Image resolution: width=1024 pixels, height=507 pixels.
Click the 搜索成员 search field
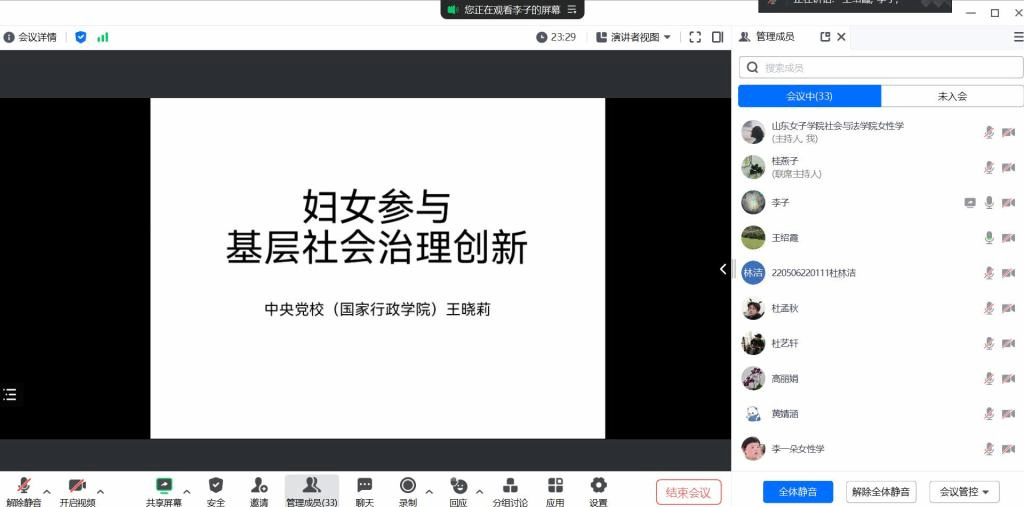[880, 67]
